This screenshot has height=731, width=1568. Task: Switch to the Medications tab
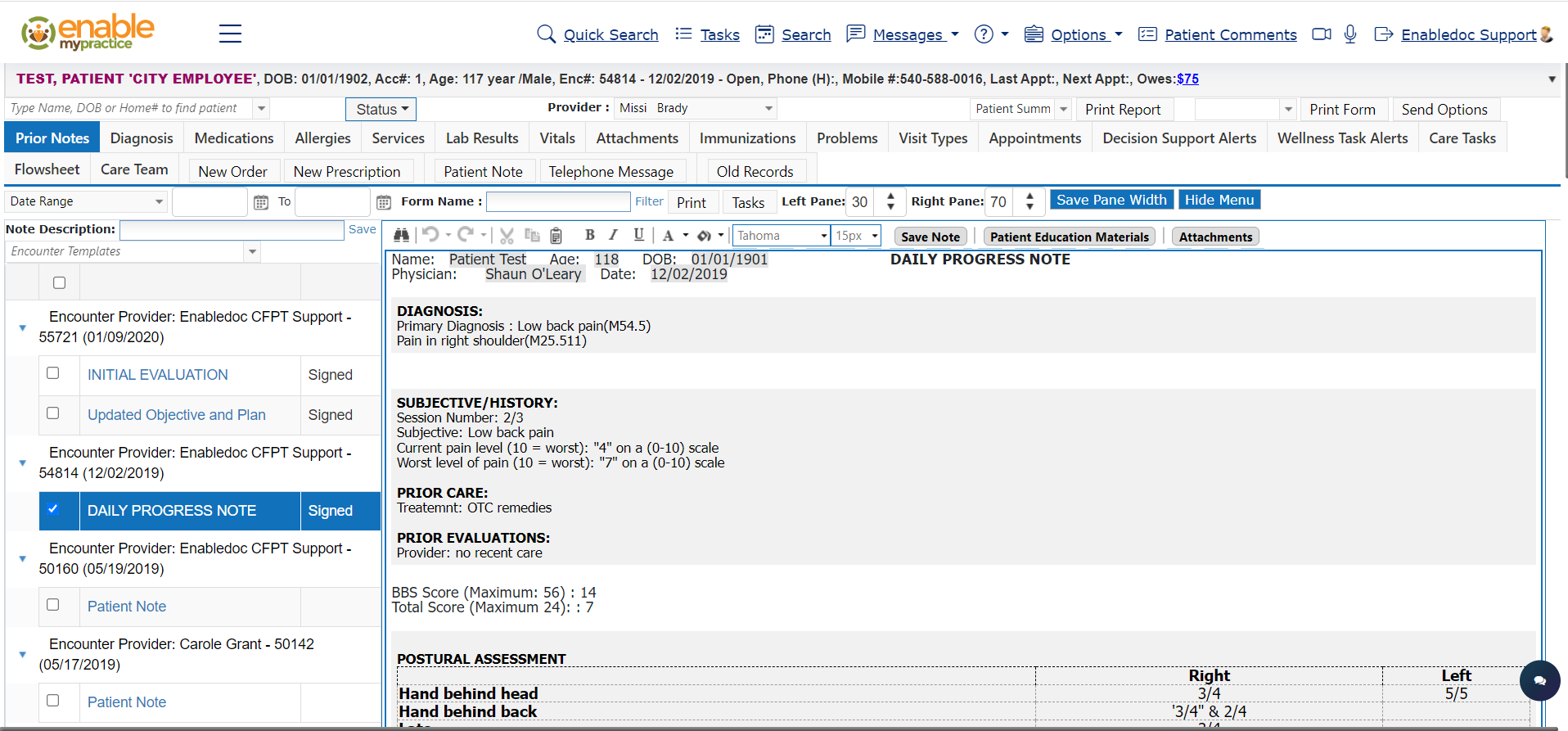[x=234, y=138]
